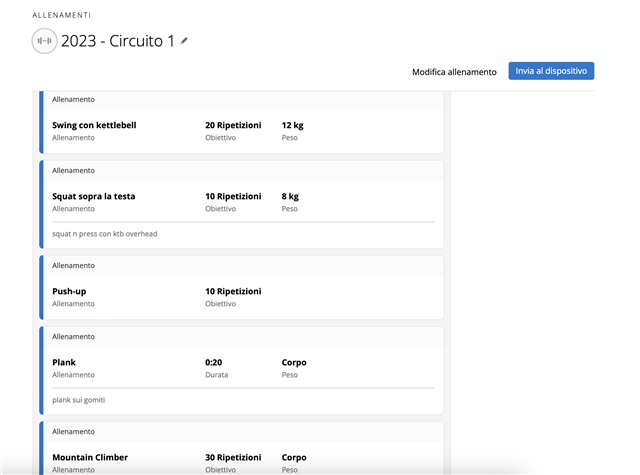Click the Push-up 10 Ripetizioni target
The width and height of the screenshot is (640, 475).
coord(233,291)
